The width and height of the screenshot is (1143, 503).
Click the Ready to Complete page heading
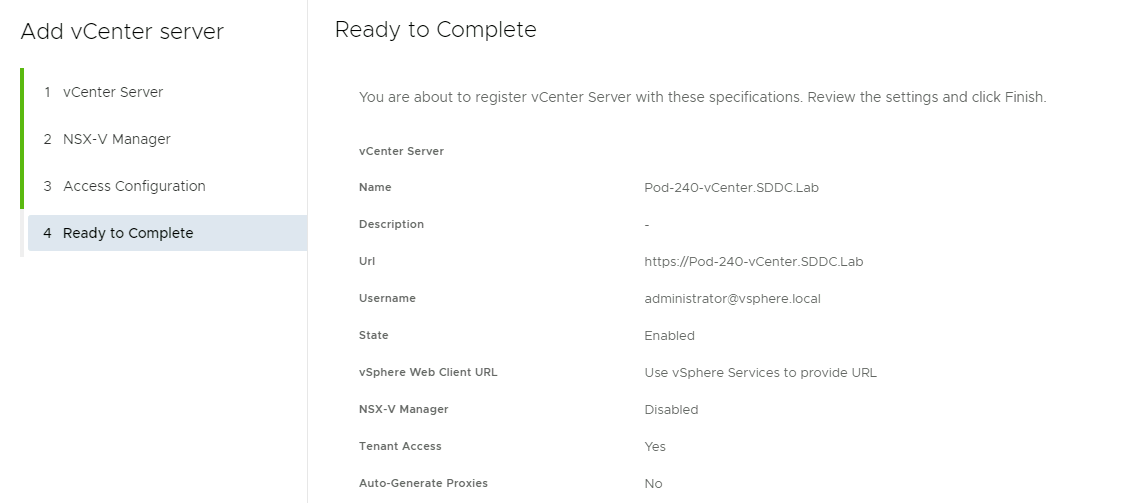click(x=435, y=30)
